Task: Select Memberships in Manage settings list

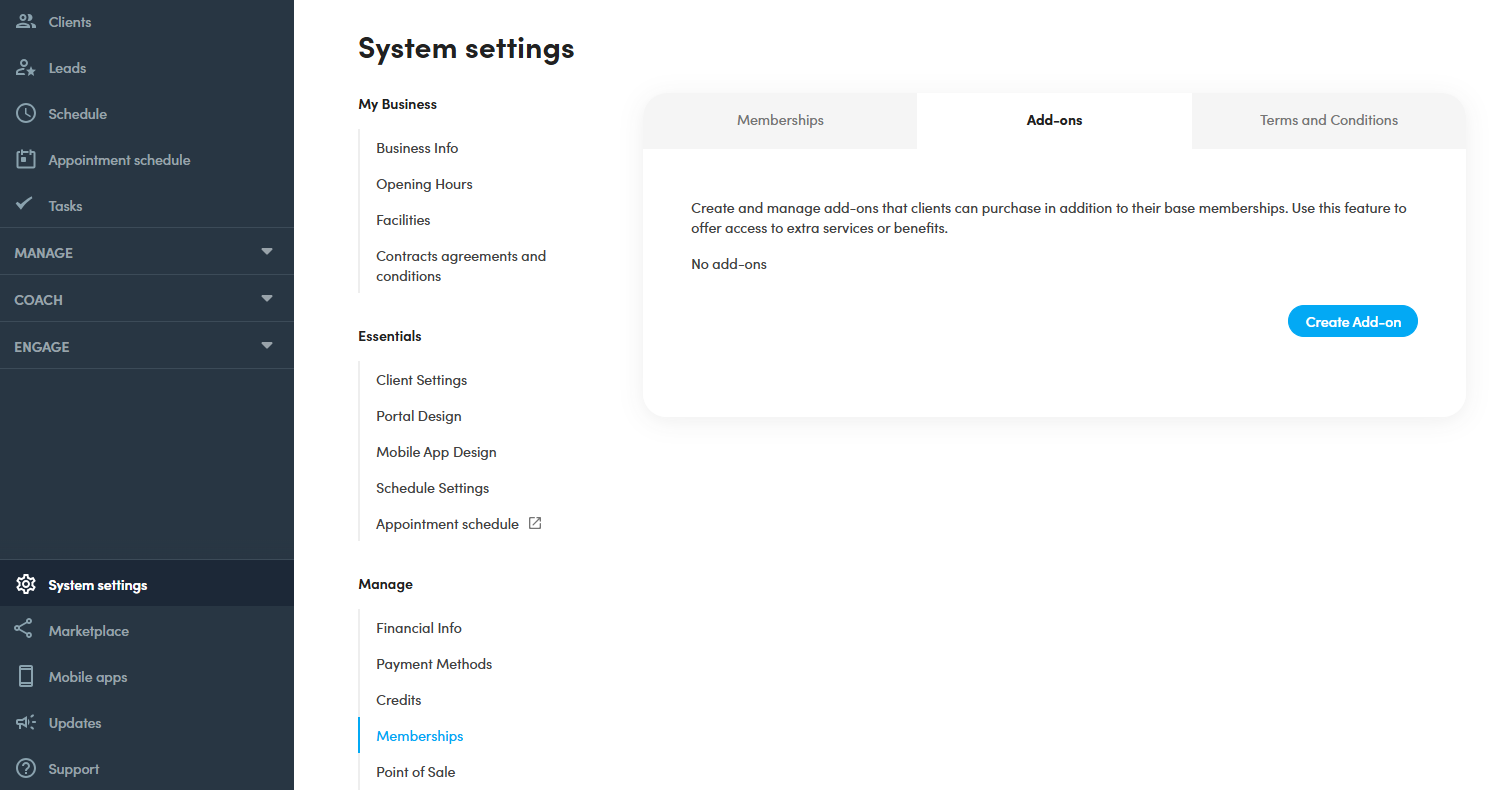Action: point(419,736)
